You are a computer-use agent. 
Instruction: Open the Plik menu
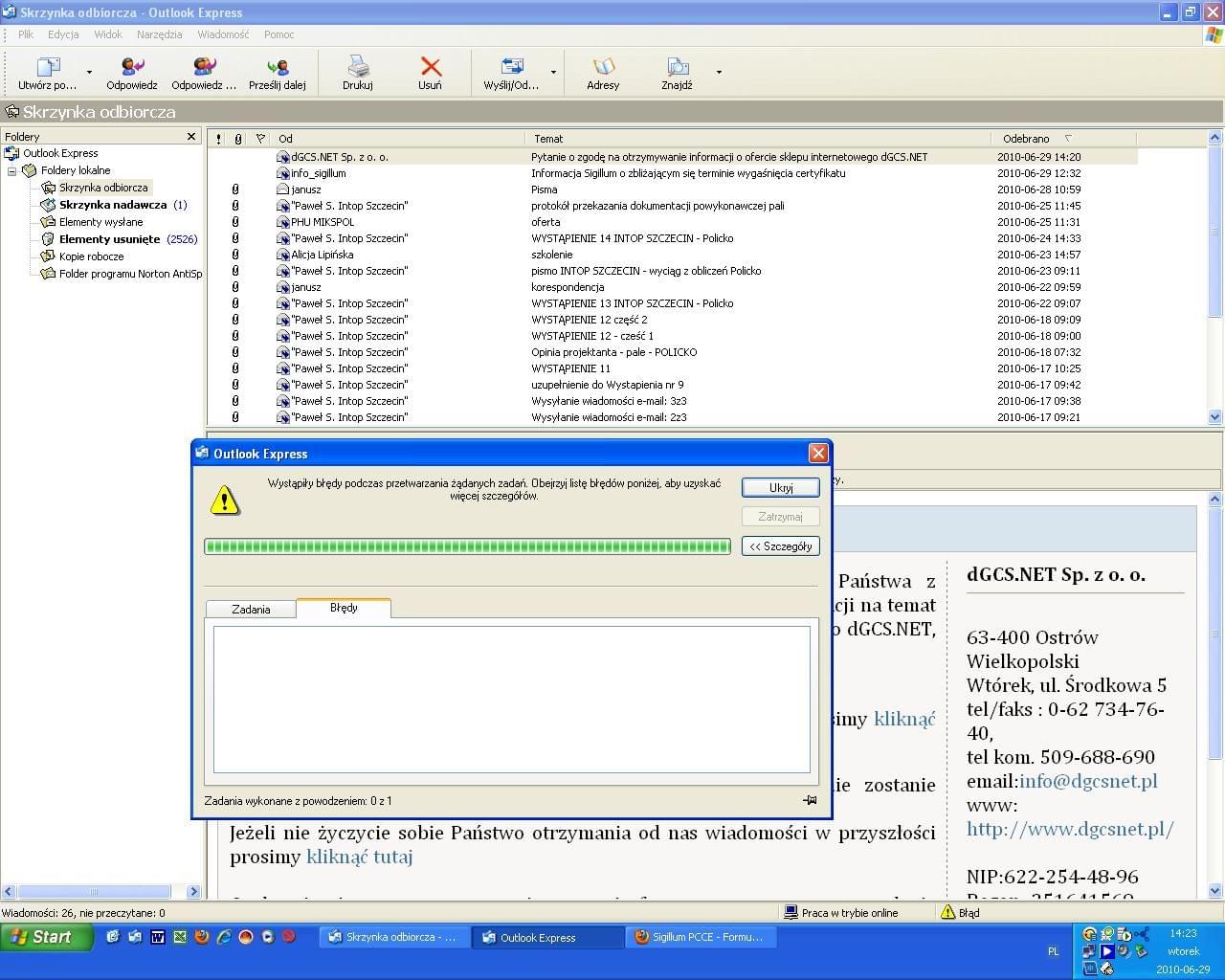[x=26, y=34]
